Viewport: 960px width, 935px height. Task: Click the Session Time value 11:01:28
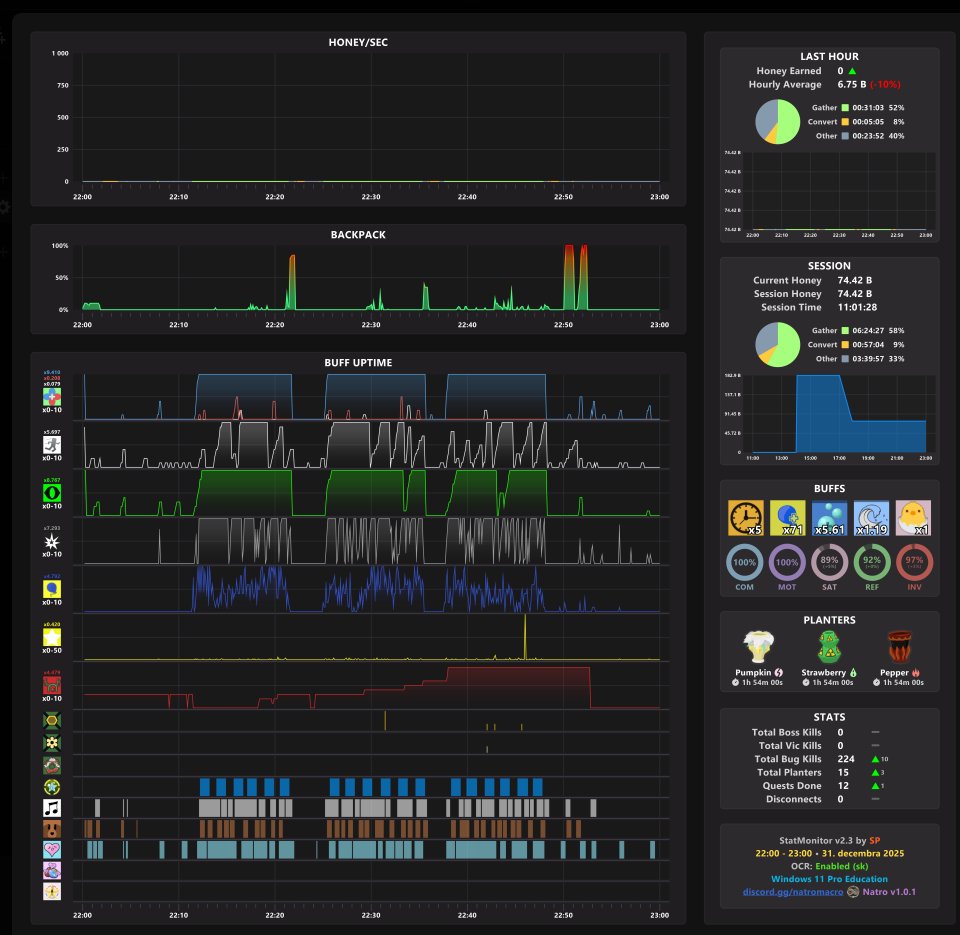[857, 307]
